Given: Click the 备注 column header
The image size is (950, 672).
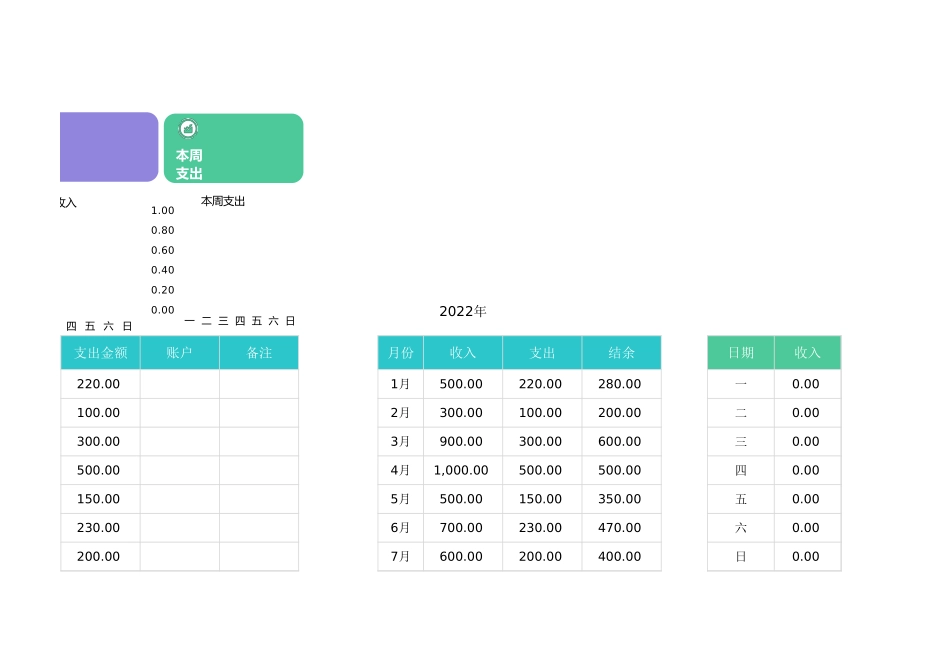Looking at the screenshot, I should click(259, 353).
